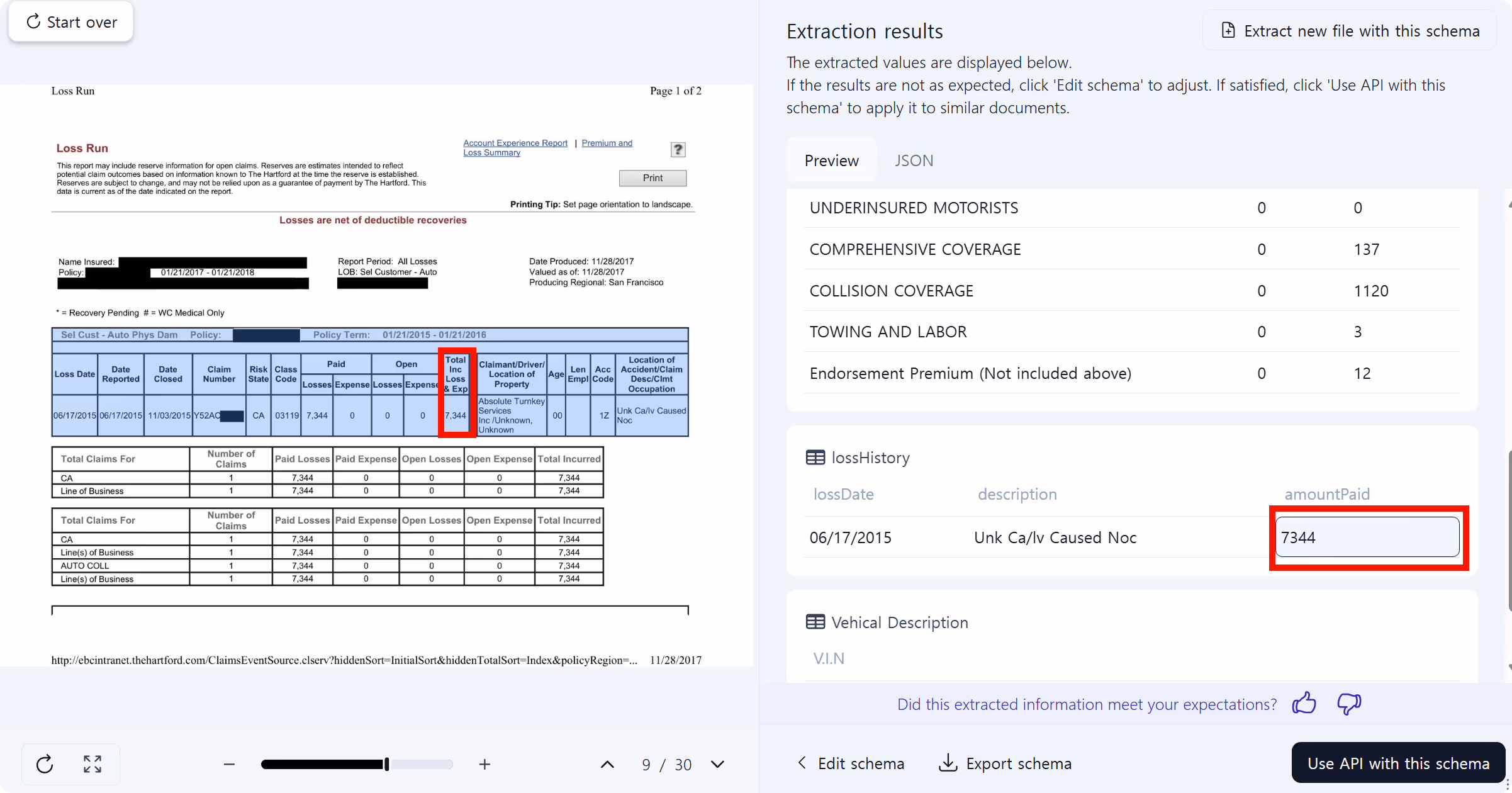Click the zoom out minus icon
The image size is (1512, 793).
(229, 764)
